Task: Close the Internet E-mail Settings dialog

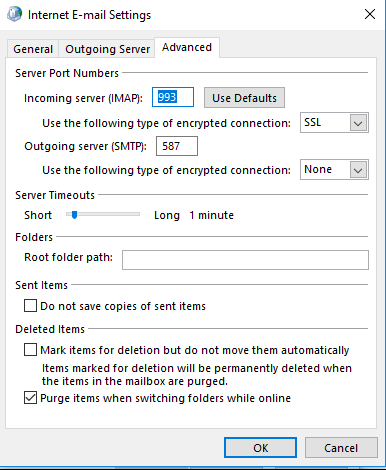Action: pyautogui.click(x=370, y=14)
